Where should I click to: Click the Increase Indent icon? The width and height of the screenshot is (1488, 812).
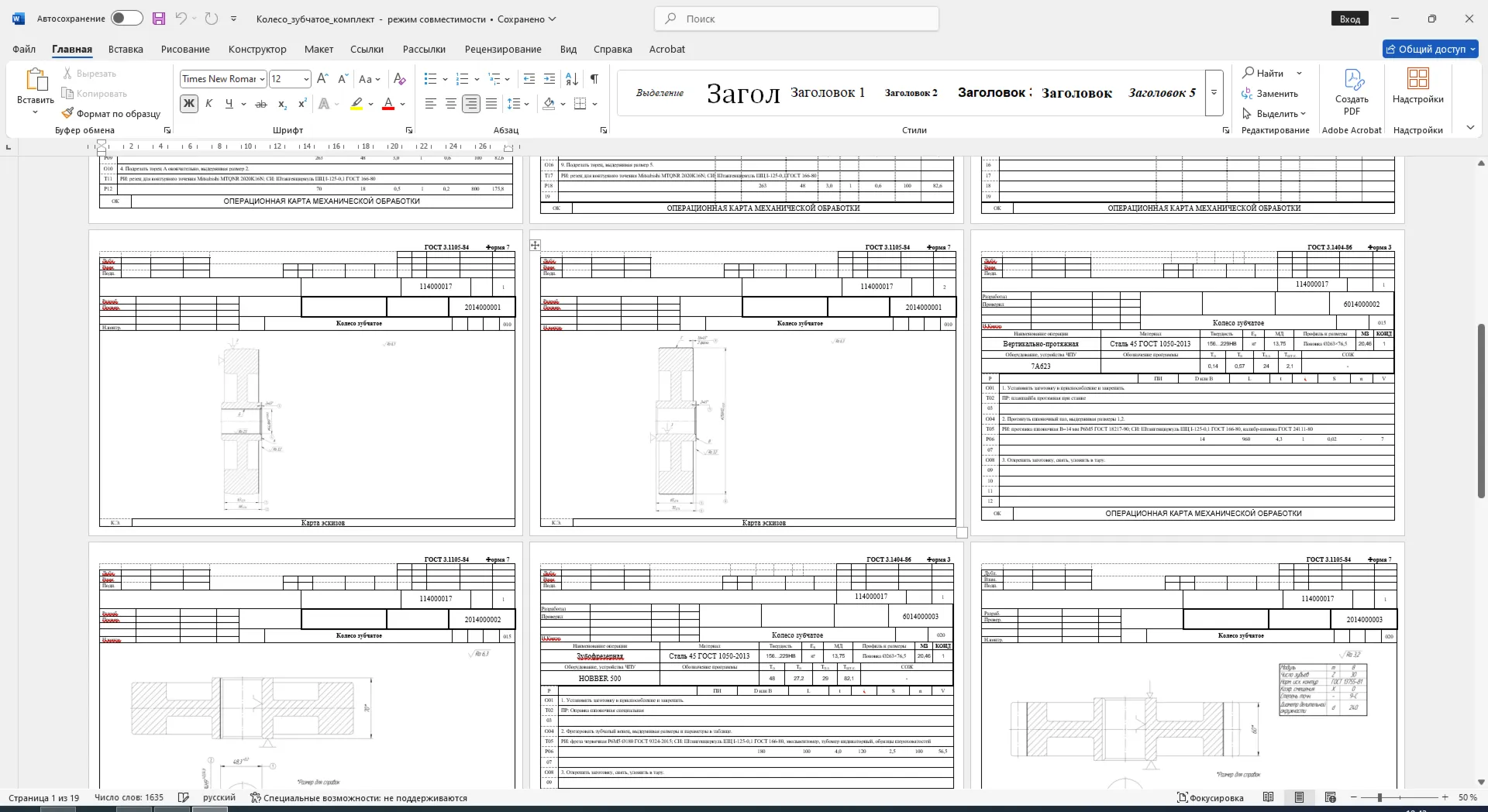click(549, 79)
